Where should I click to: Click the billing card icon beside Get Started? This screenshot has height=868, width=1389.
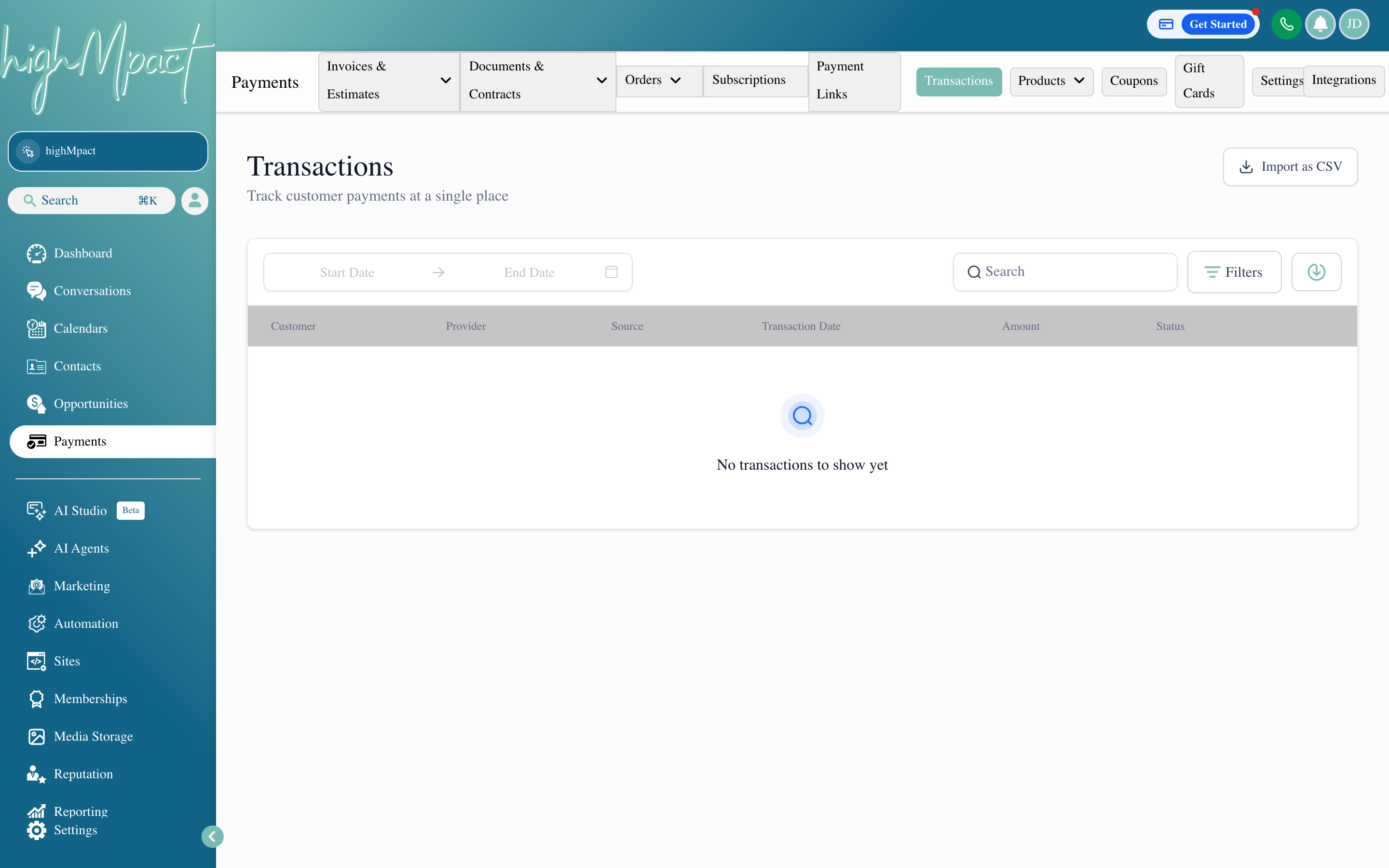pyautogui.click(x=1166, y=24)
